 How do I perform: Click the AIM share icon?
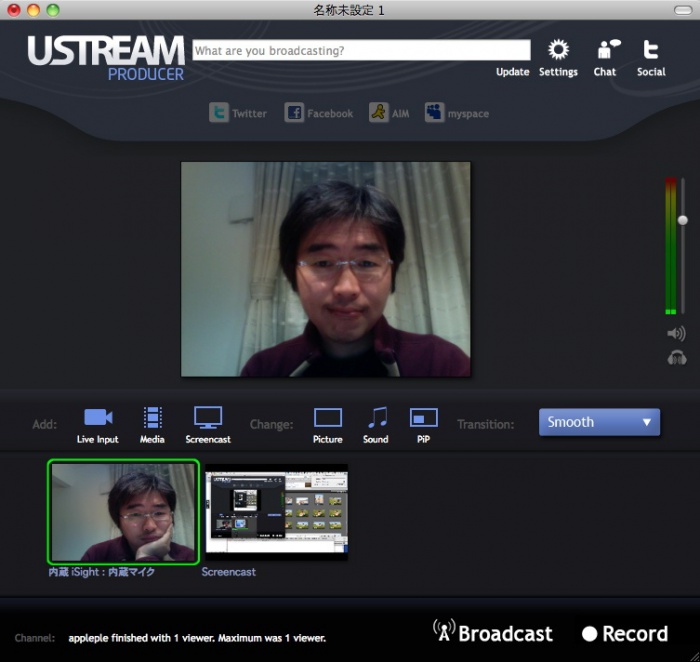coord(379,112)
